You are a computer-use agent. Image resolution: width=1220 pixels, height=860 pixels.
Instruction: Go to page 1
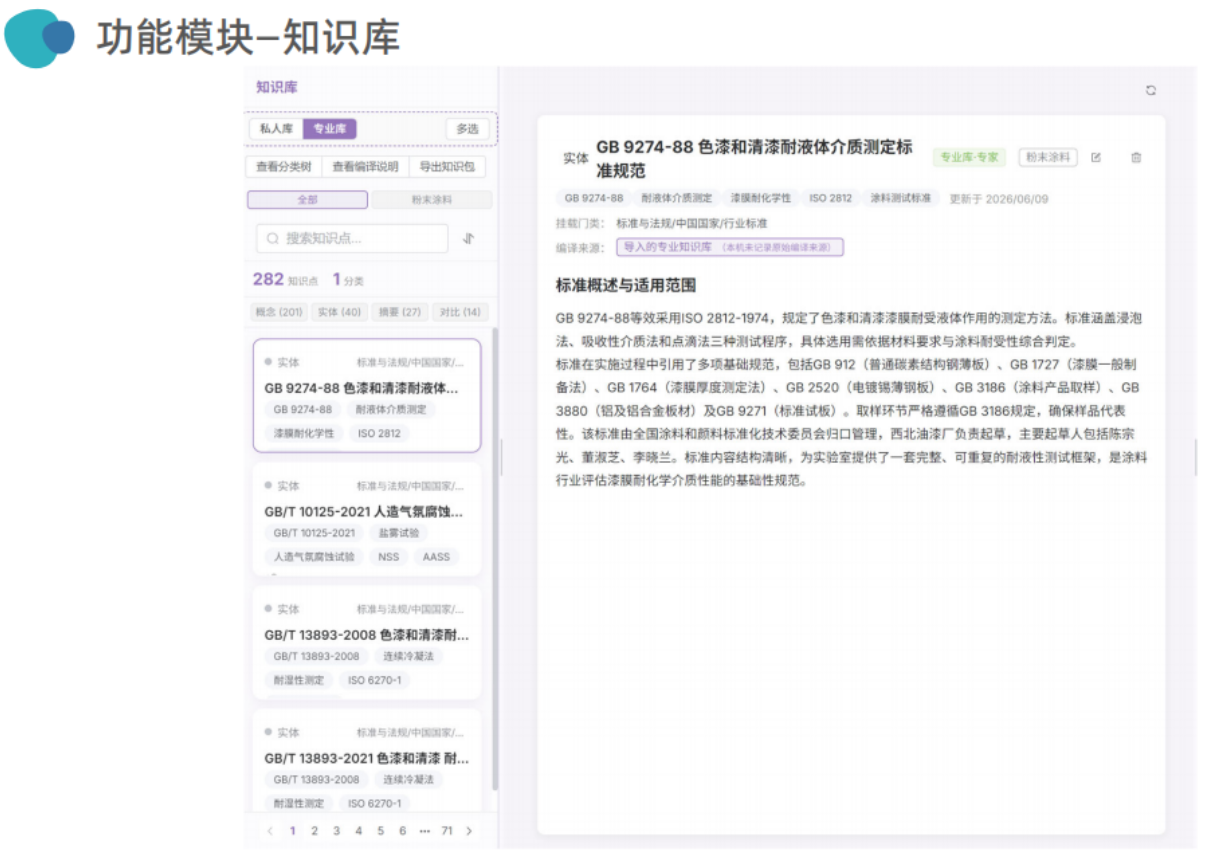[x=292, y=831]
